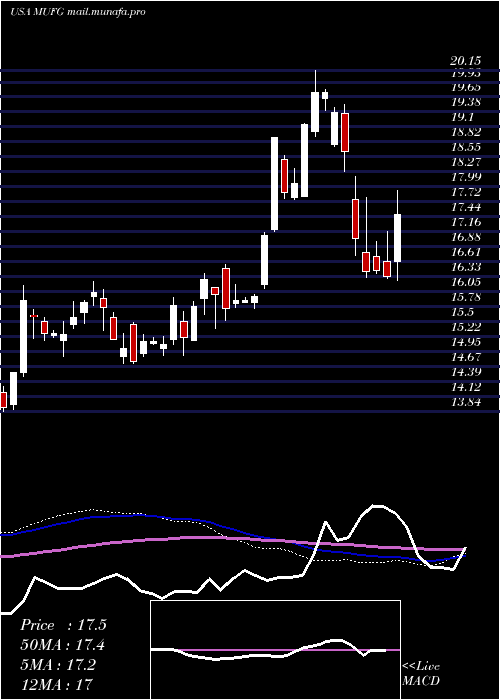This screenshot has width=500, height=700.
Task: Select the 20.15 price axis label
Action: (x=466, y=61)
